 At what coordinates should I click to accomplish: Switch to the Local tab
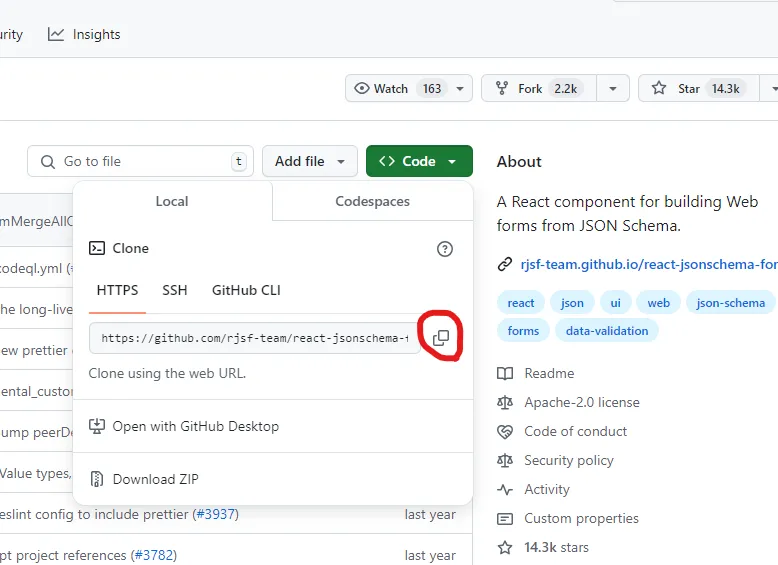(172, 201)
